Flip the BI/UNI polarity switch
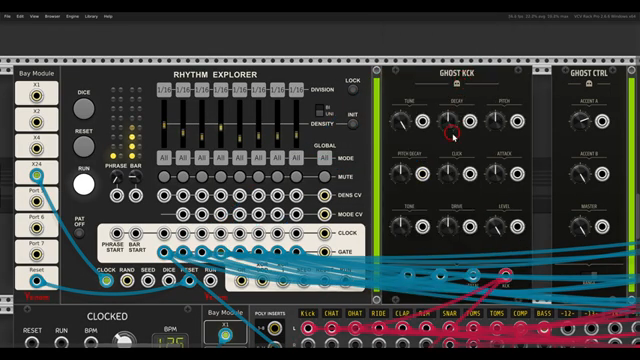 pos(319,110)
